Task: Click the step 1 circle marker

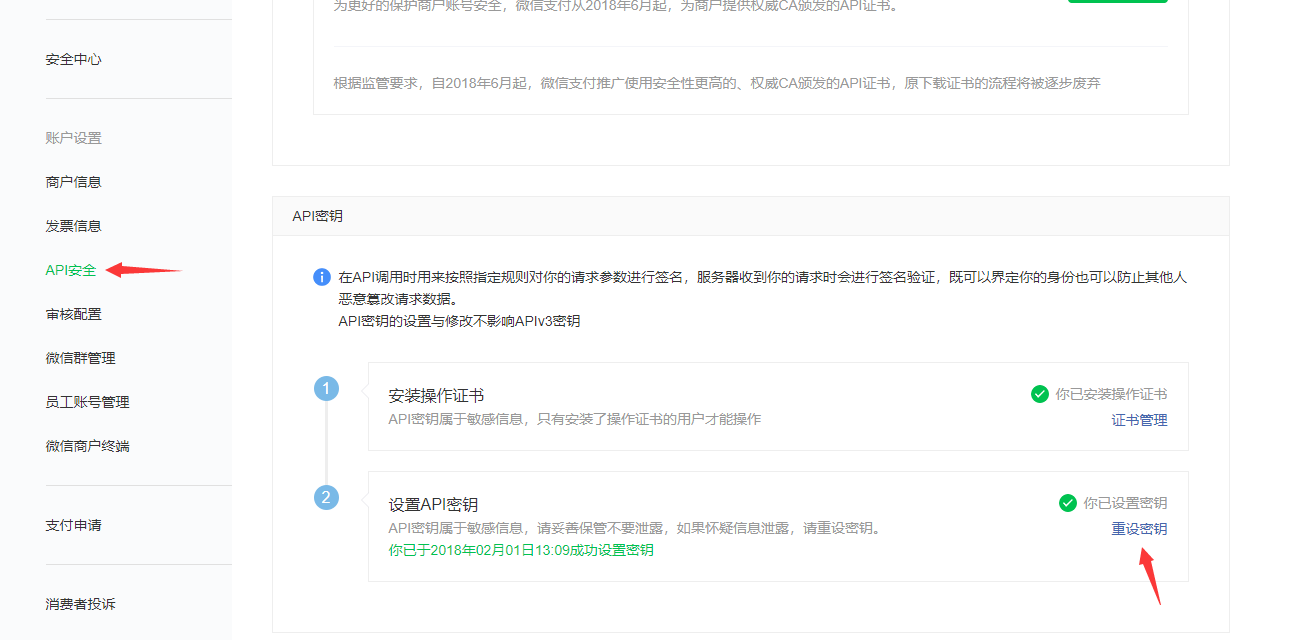Action: pyautogui.click(x=326, y=388)
